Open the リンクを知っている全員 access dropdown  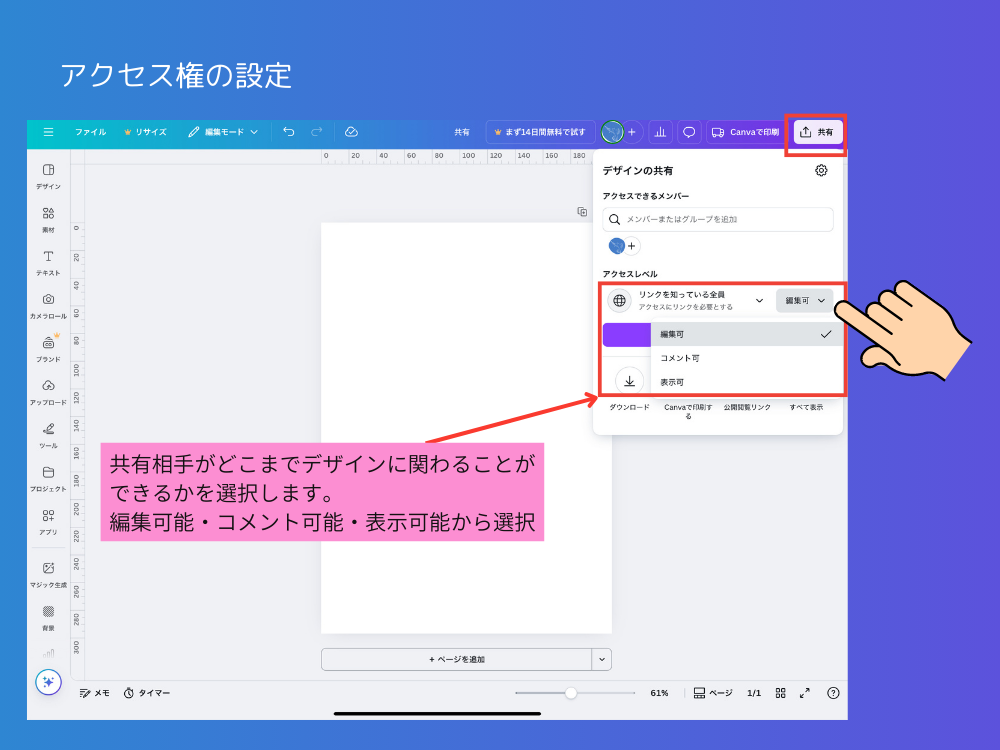pos(687,300)
